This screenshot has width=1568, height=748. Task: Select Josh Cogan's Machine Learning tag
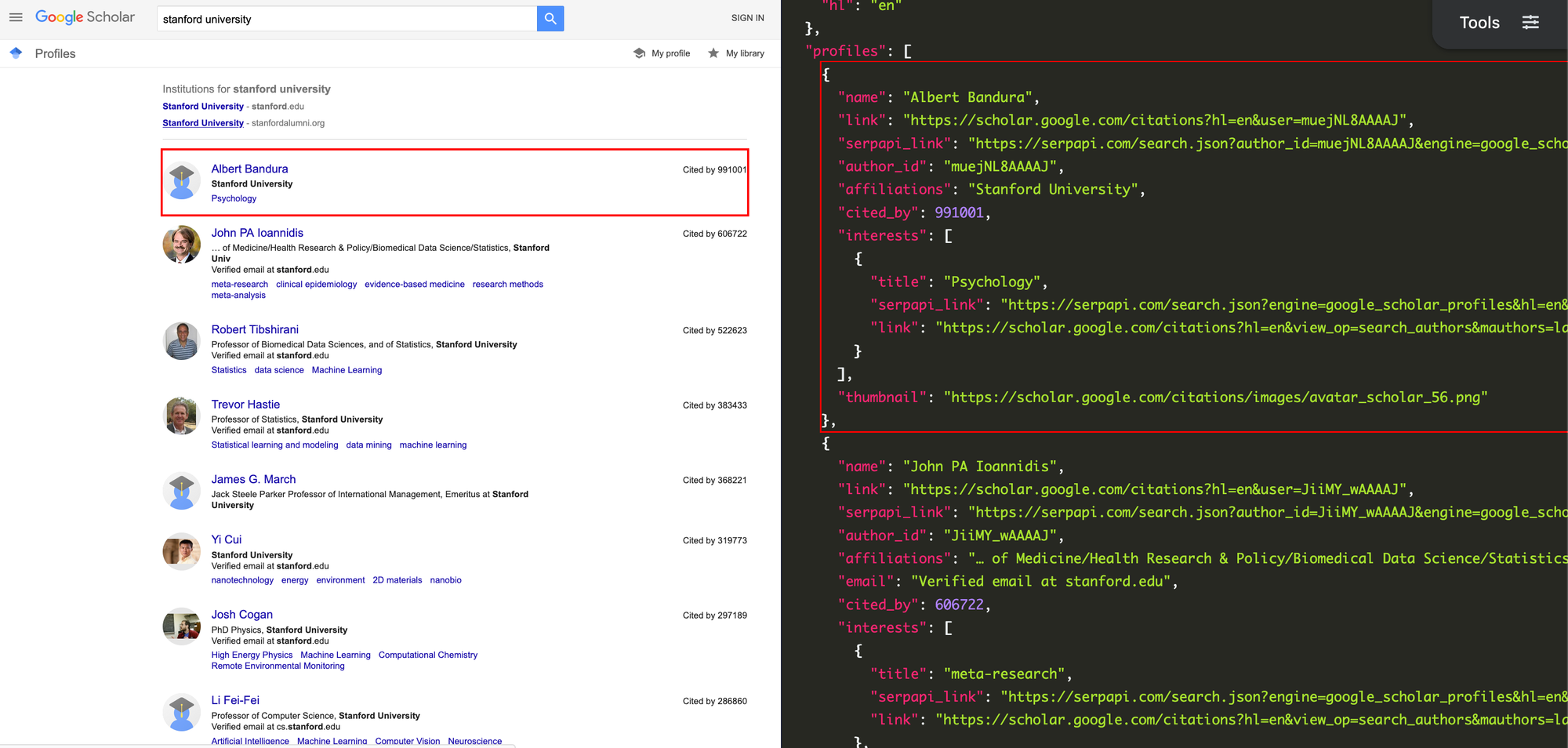335,655
